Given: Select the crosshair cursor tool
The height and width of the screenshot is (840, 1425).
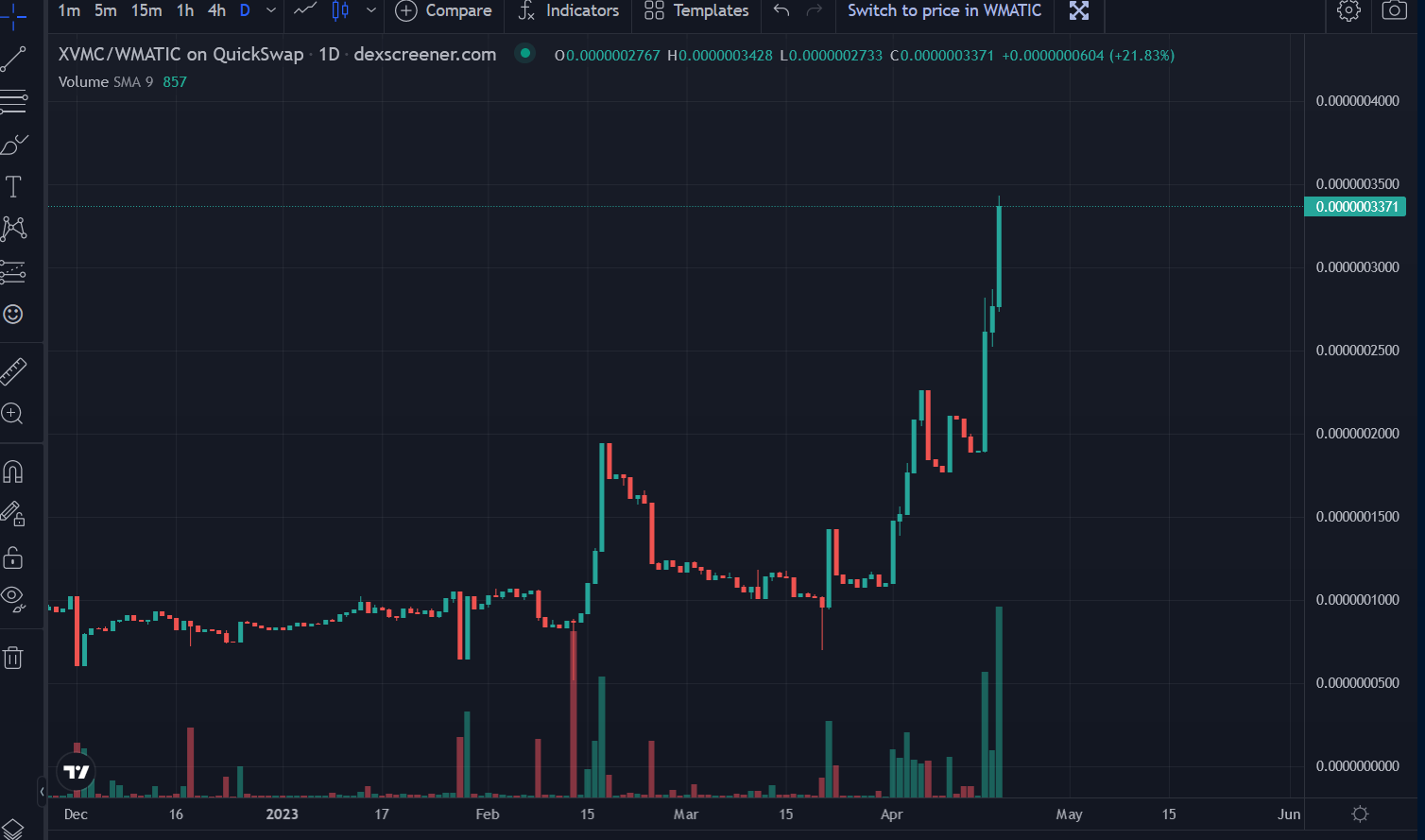Looking at the screenshot, I should click(x=13, y=16).
